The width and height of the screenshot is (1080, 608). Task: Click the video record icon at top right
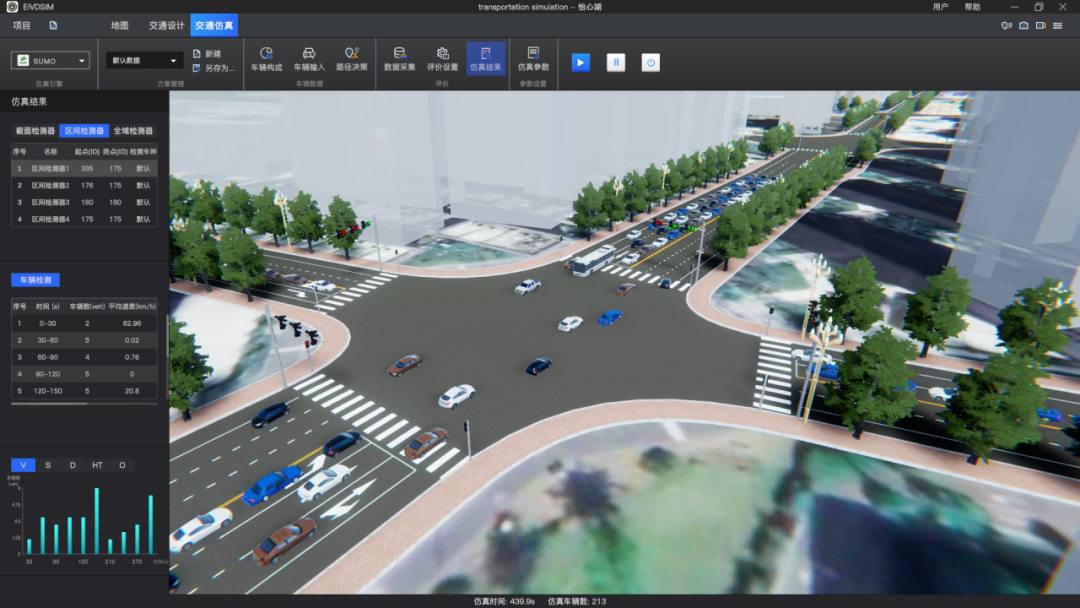coord(1041,25)
